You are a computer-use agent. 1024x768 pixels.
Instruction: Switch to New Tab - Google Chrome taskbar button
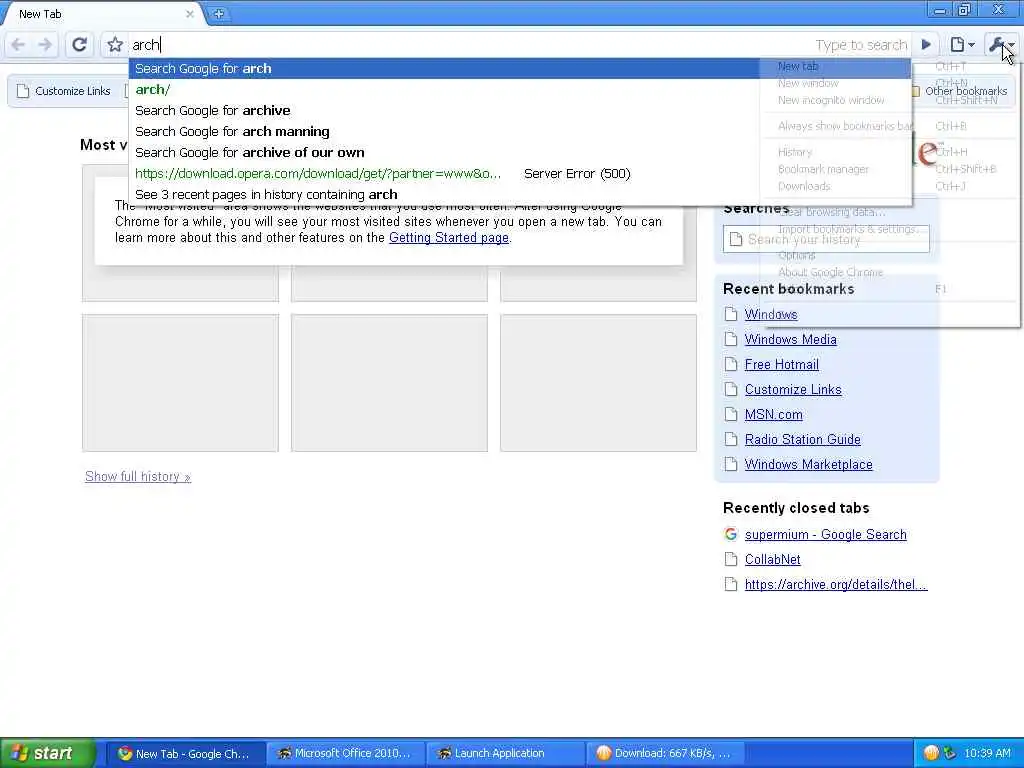[185, 754]
